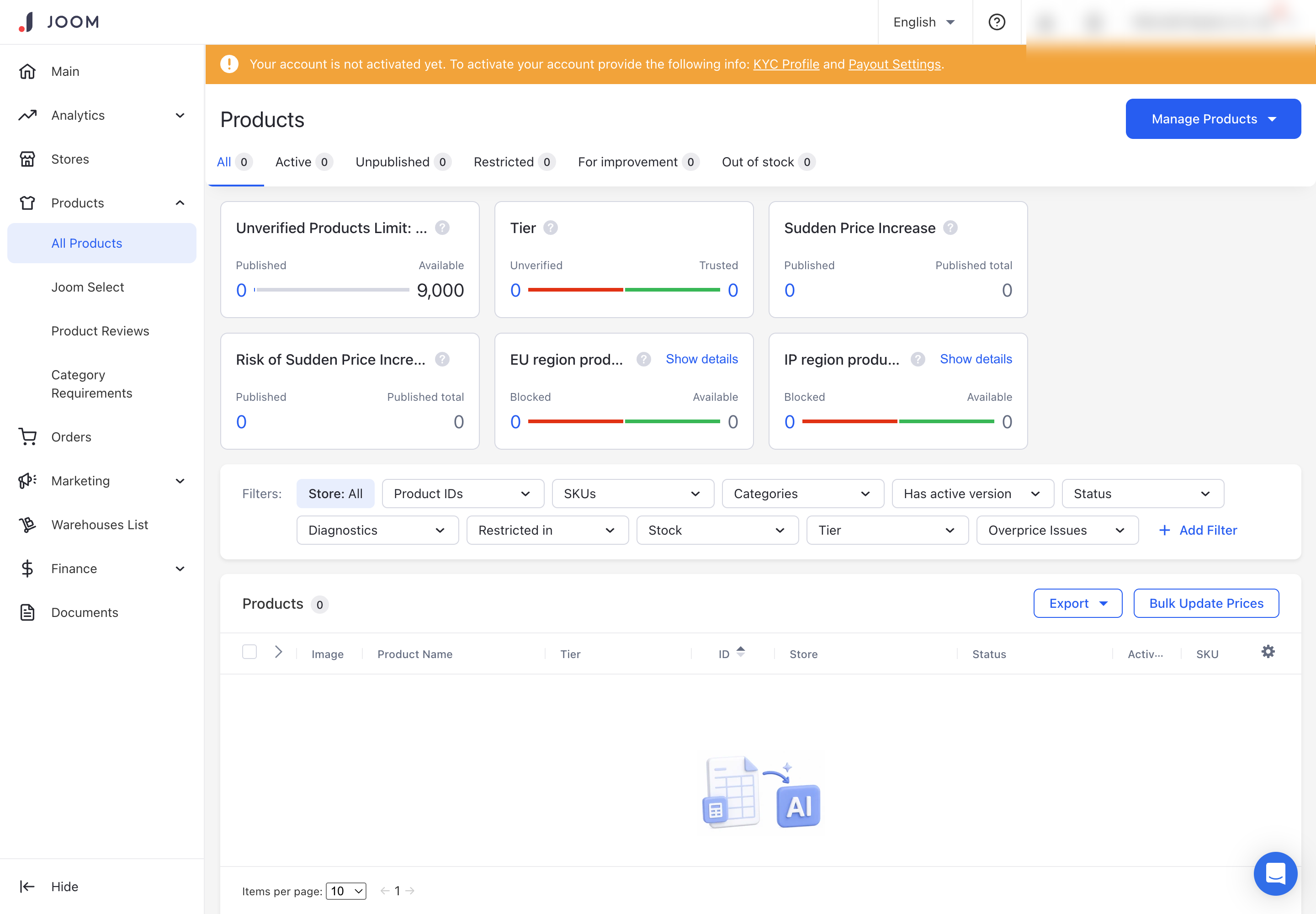Open the help question mark icon
Image resolution: width=1316 pixels, height=914 pixels.
pyautogui.click(x=997, y=22)
